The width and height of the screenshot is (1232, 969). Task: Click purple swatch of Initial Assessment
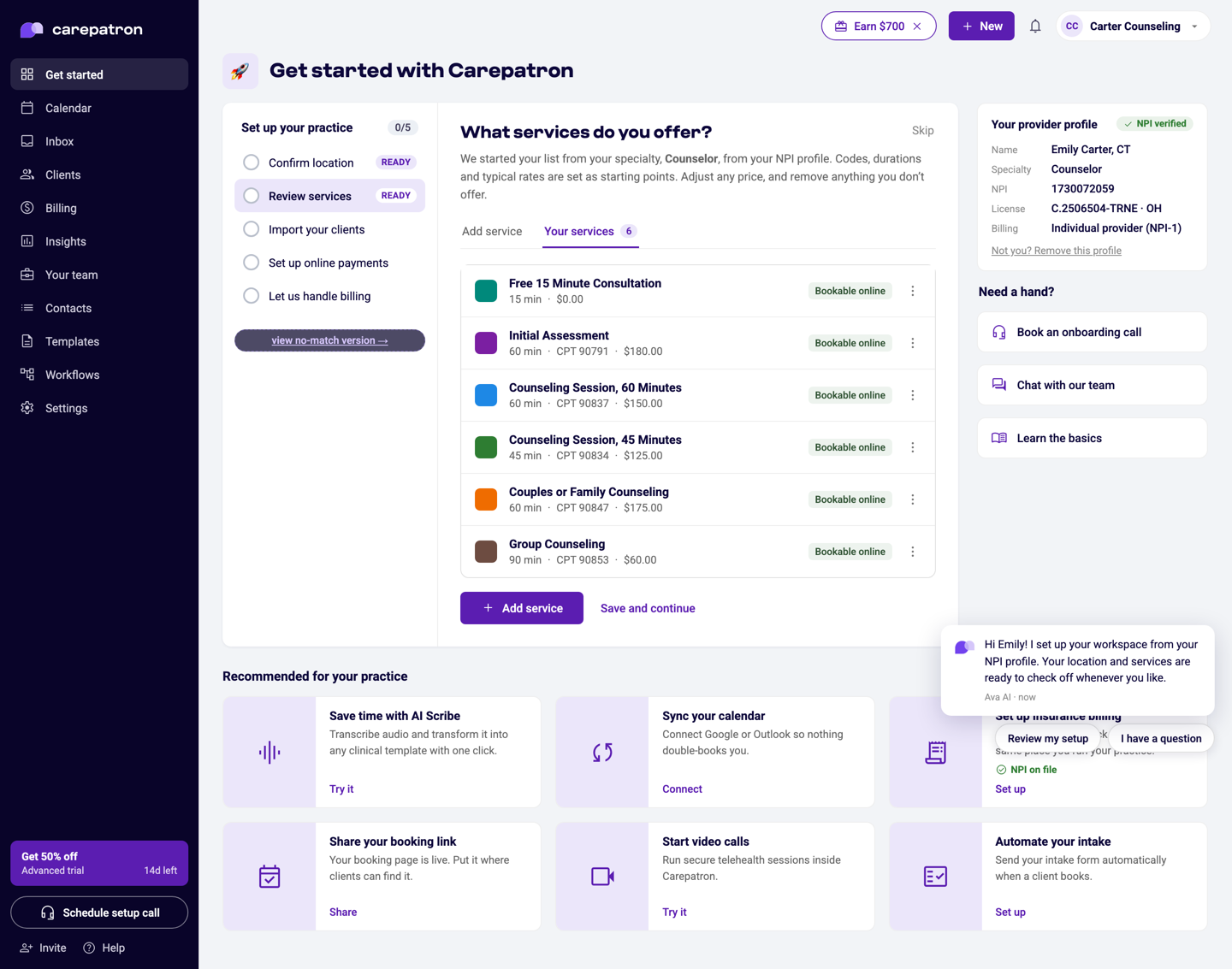coord(486,343)
